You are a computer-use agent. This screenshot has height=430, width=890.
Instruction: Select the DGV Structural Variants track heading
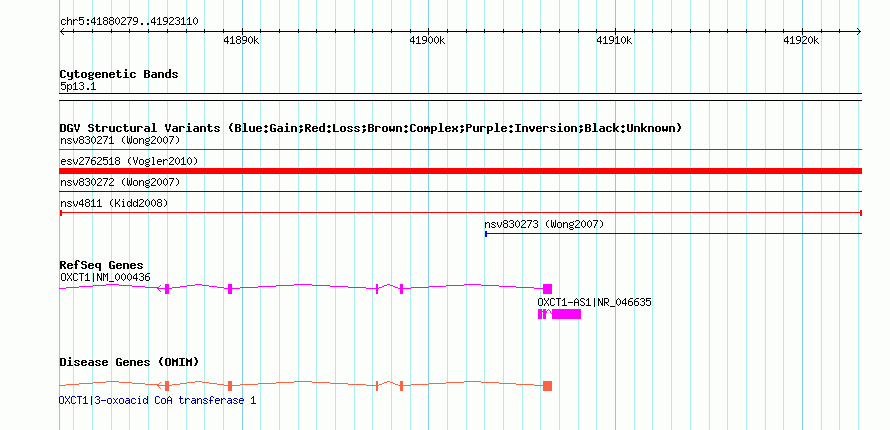point(371,128)
